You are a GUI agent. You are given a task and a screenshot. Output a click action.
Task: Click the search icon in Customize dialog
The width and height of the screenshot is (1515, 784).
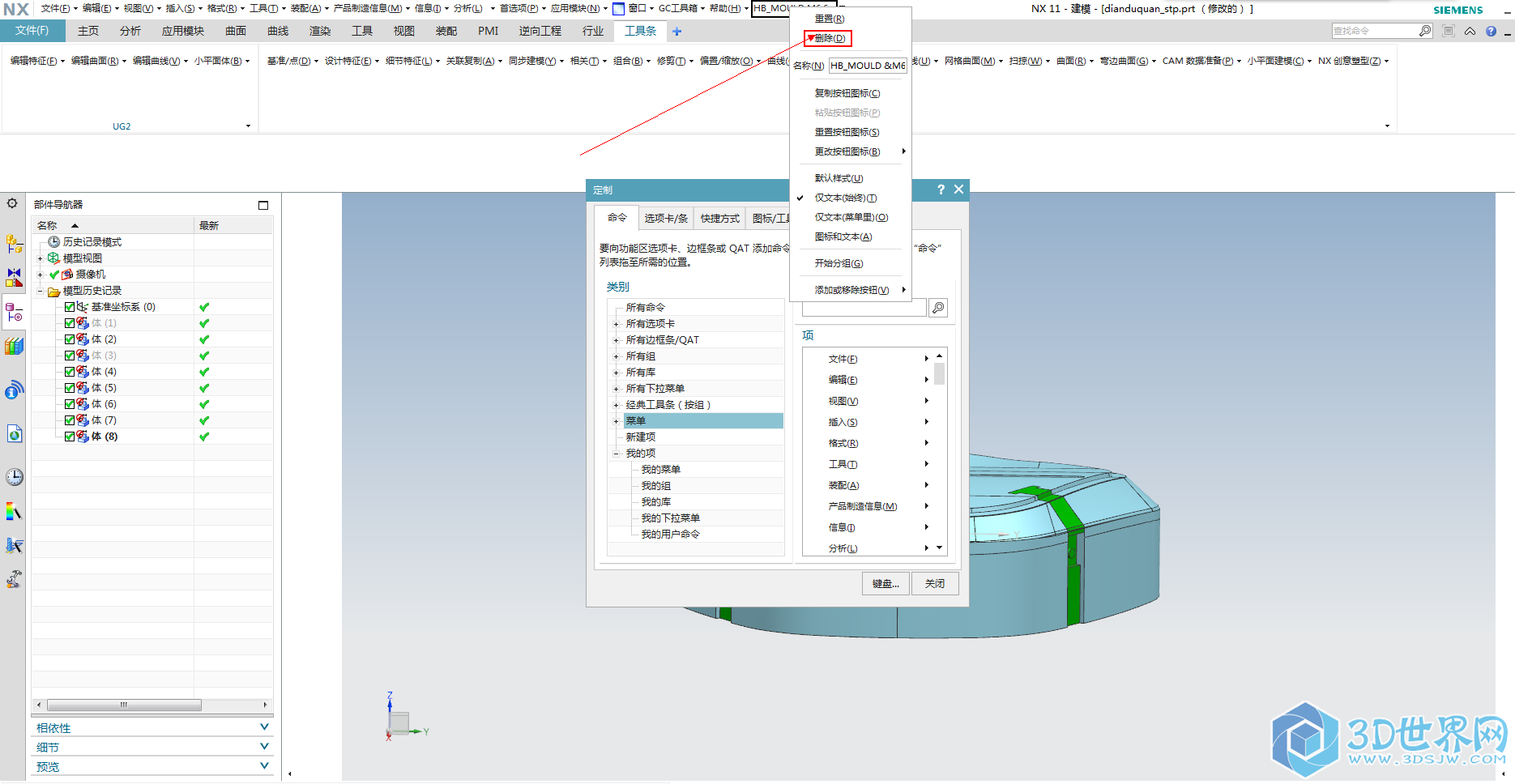coord(938,308)
